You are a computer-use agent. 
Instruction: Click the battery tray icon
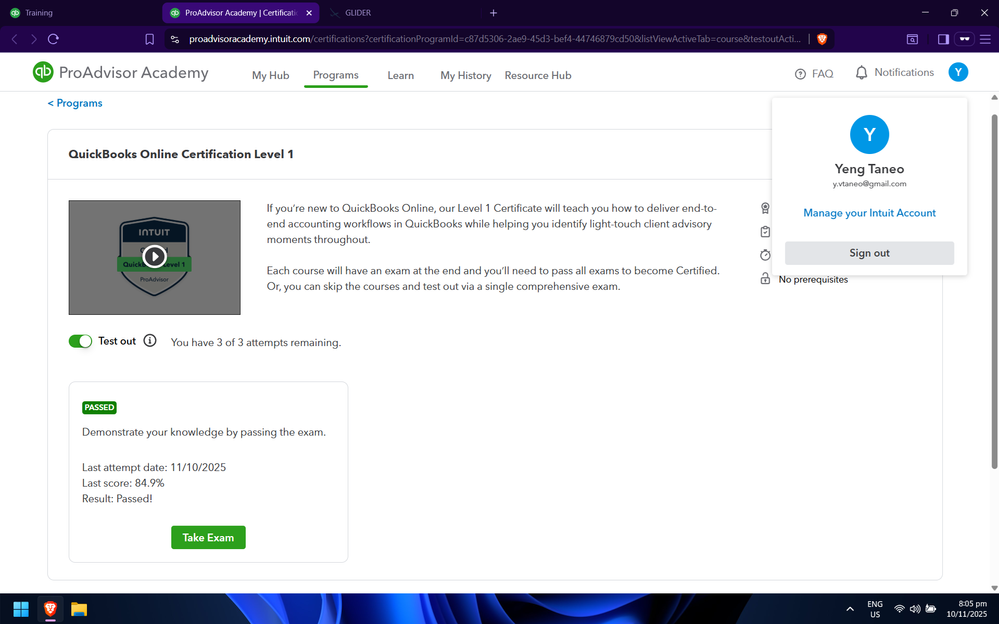click(931, 609)
